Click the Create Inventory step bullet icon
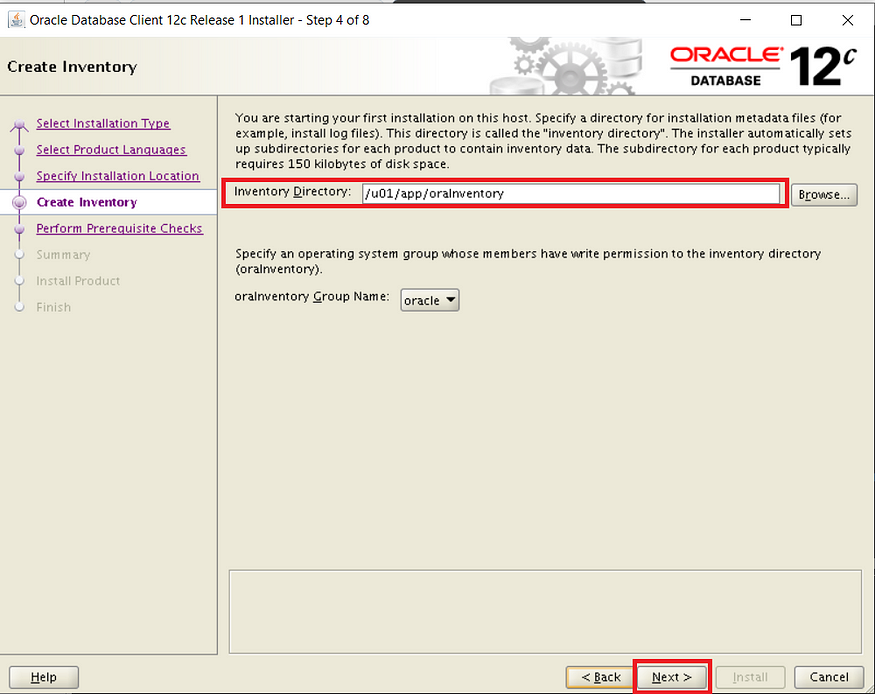The width and height of the screenshot is (875, 694). click(19, 203)
